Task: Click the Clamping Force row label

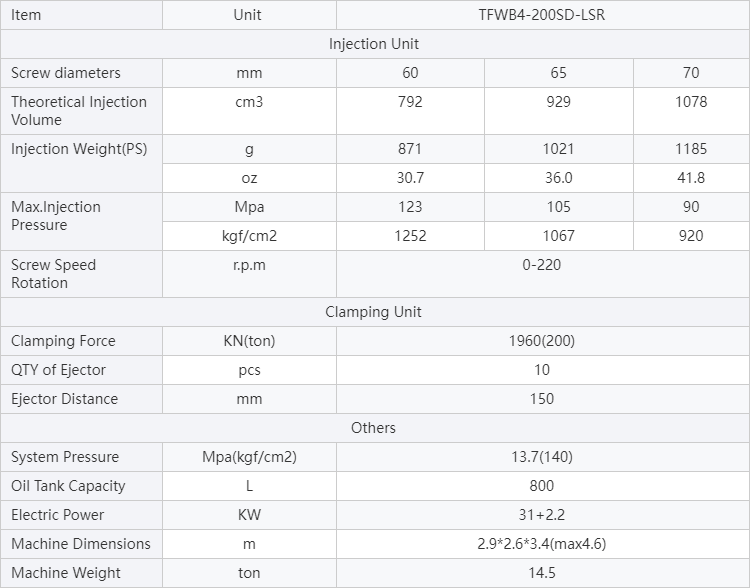Action: point(63,341)
